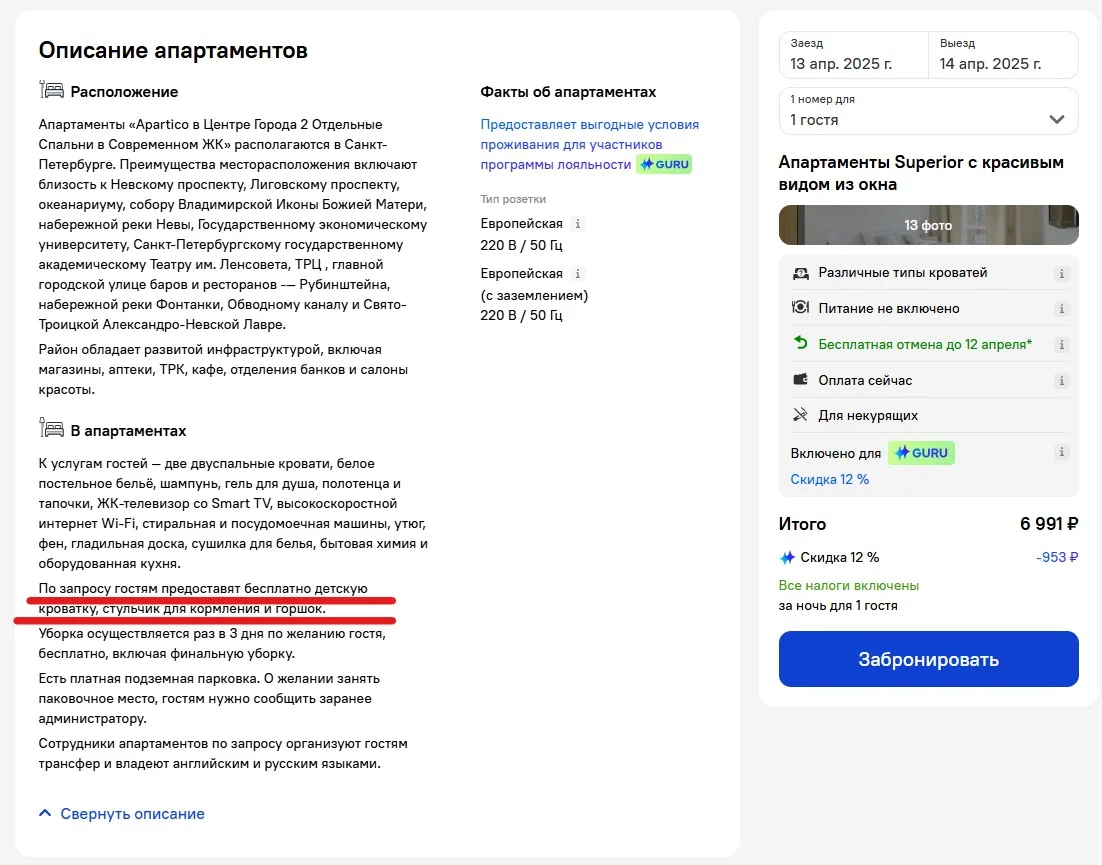
Task: Open info icon for Бесплатная отмена до 12 апреля
Action: [1061, 344]
